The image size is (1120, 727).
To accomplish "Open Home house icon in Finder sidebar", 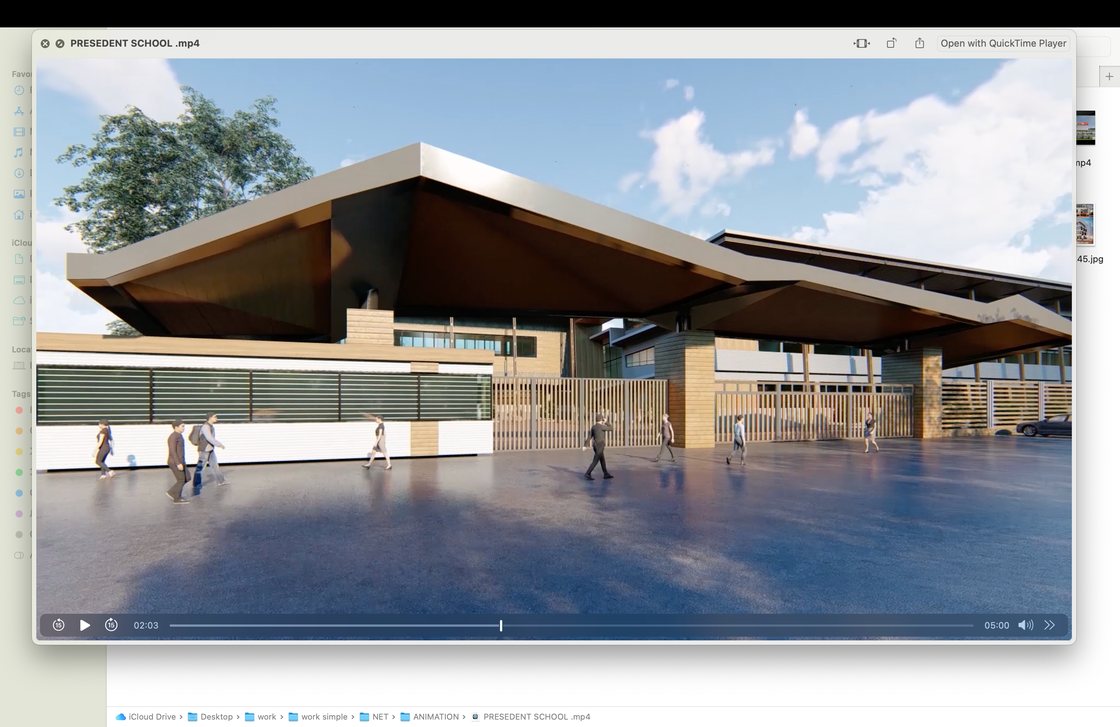I will click(19, 214).
